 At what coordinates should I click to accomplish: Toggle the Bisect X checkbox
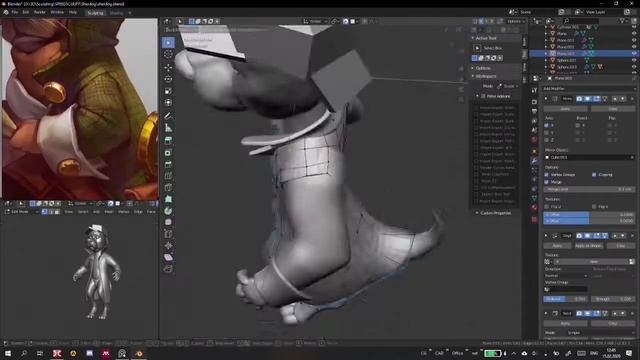(x=578, y=125)
